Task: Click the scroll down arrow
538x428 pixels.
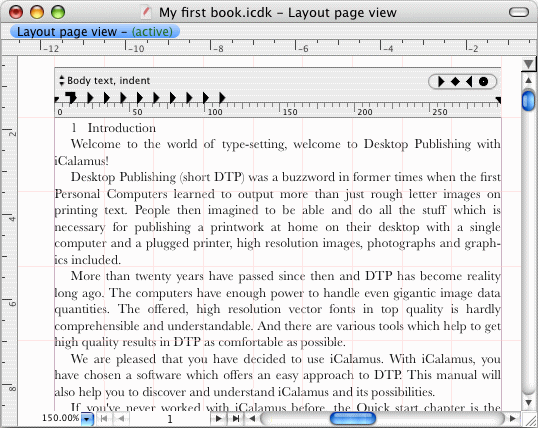Action: tap(528, 402)
